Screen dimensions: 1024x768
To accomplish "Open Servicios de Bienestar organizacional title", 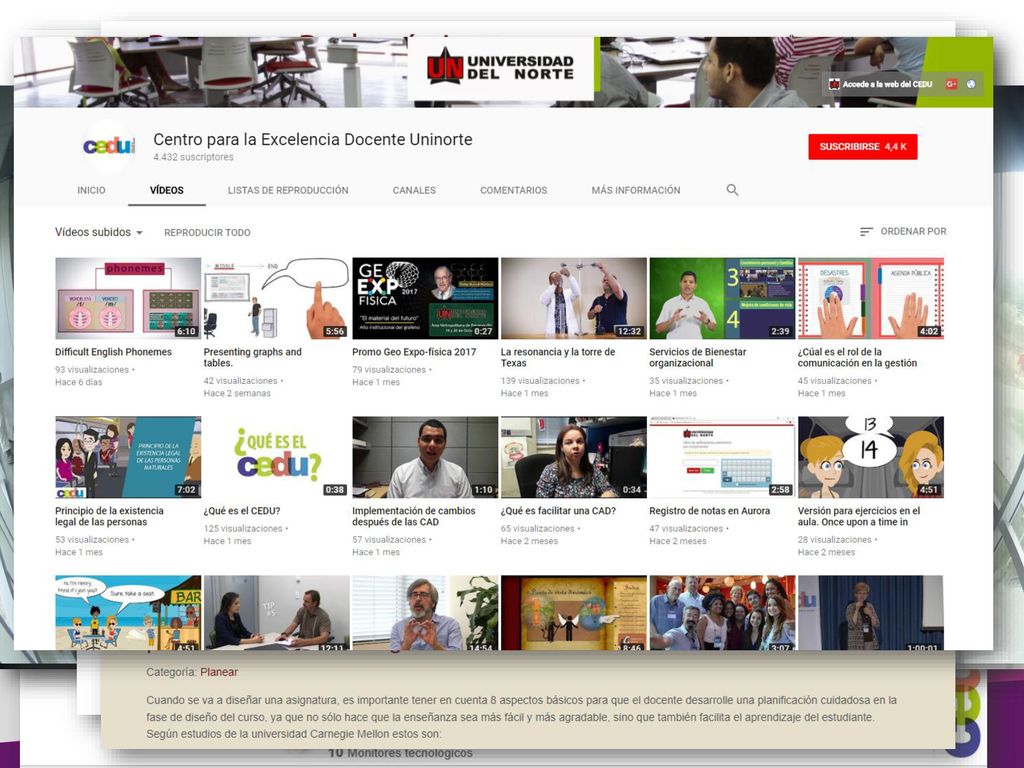I will pyautogui.click(x=697, y=357).
